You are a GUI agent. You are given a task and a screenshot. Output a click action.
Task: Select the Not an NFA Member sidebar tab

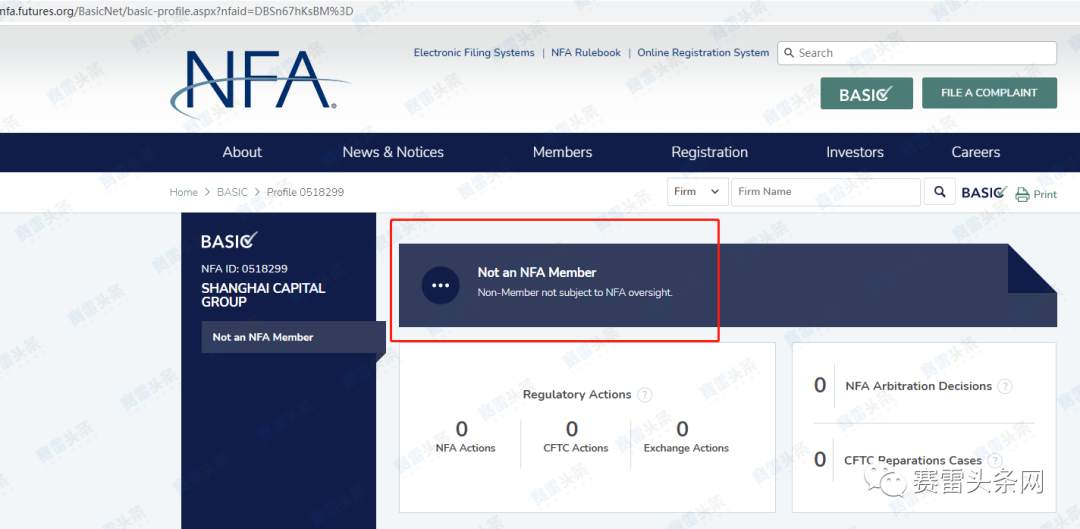(293, 337)
